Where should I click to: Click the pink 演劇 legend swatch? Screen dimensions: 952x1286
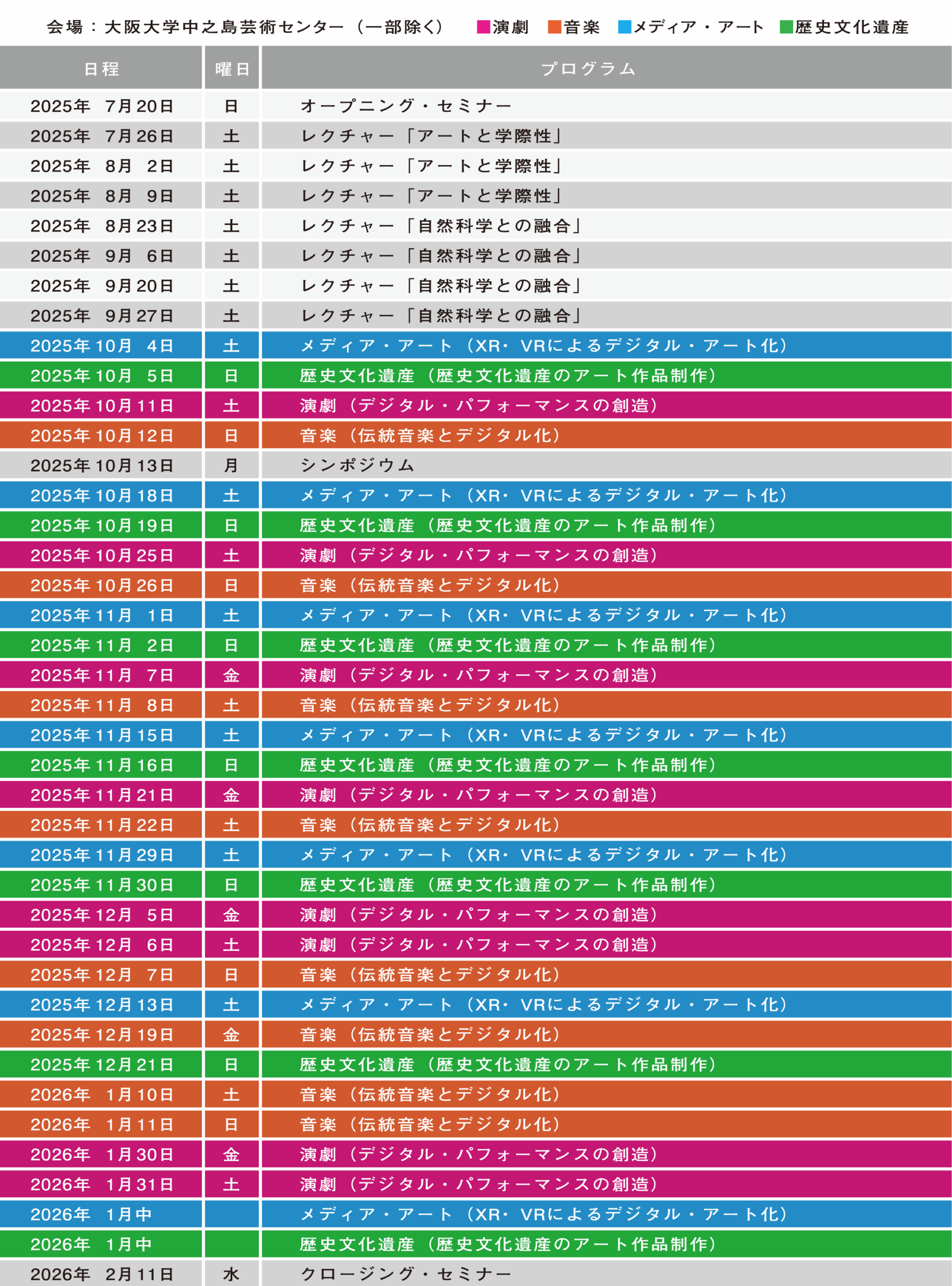(x=483, y=27)
